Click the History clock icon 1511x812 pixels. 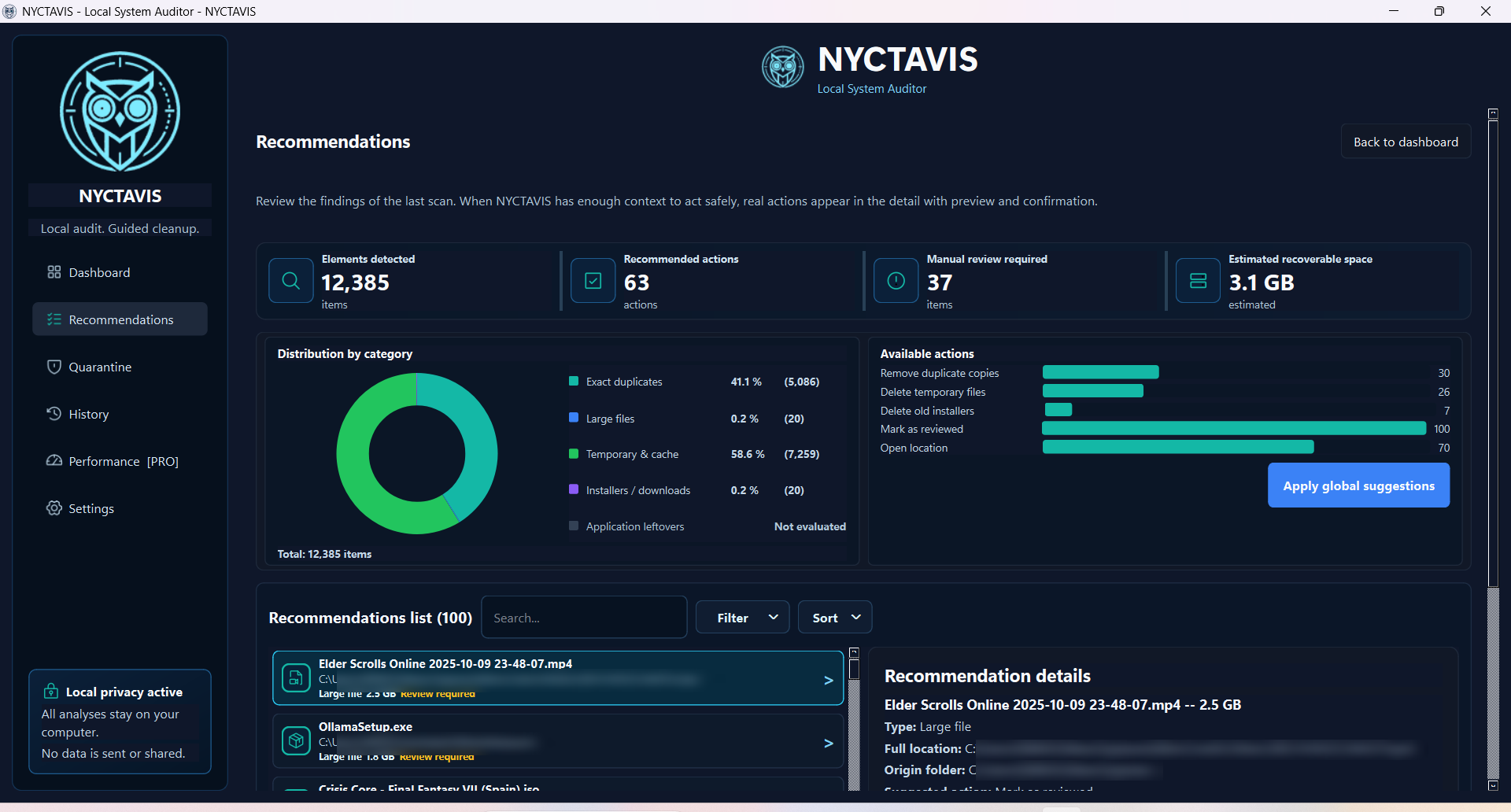(x=54, y=414)
